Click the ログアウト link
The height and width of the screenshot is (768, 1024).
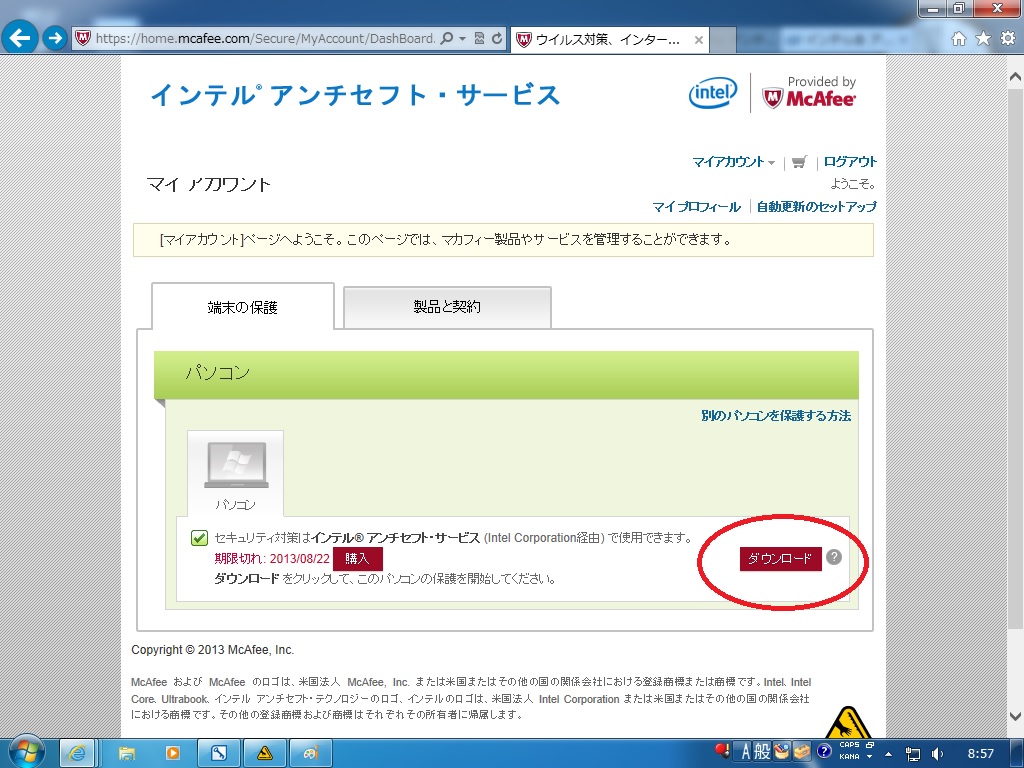850,161
